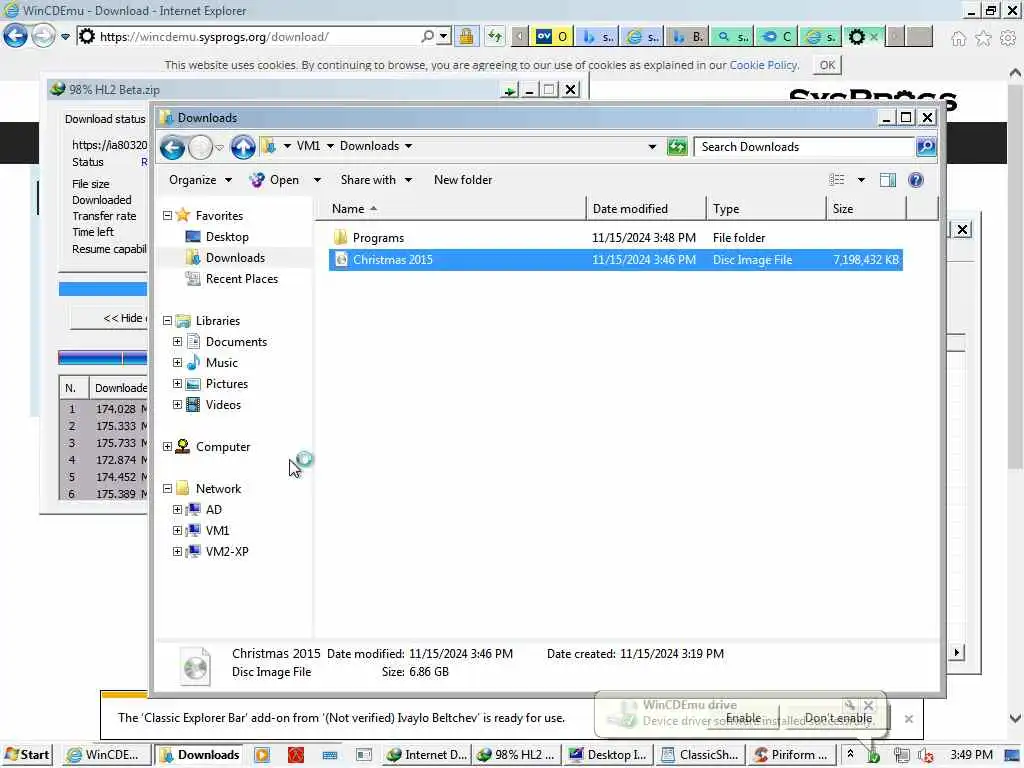
Task: Click the IE refresh arrows icon
Action: click(x=495, y=37)
